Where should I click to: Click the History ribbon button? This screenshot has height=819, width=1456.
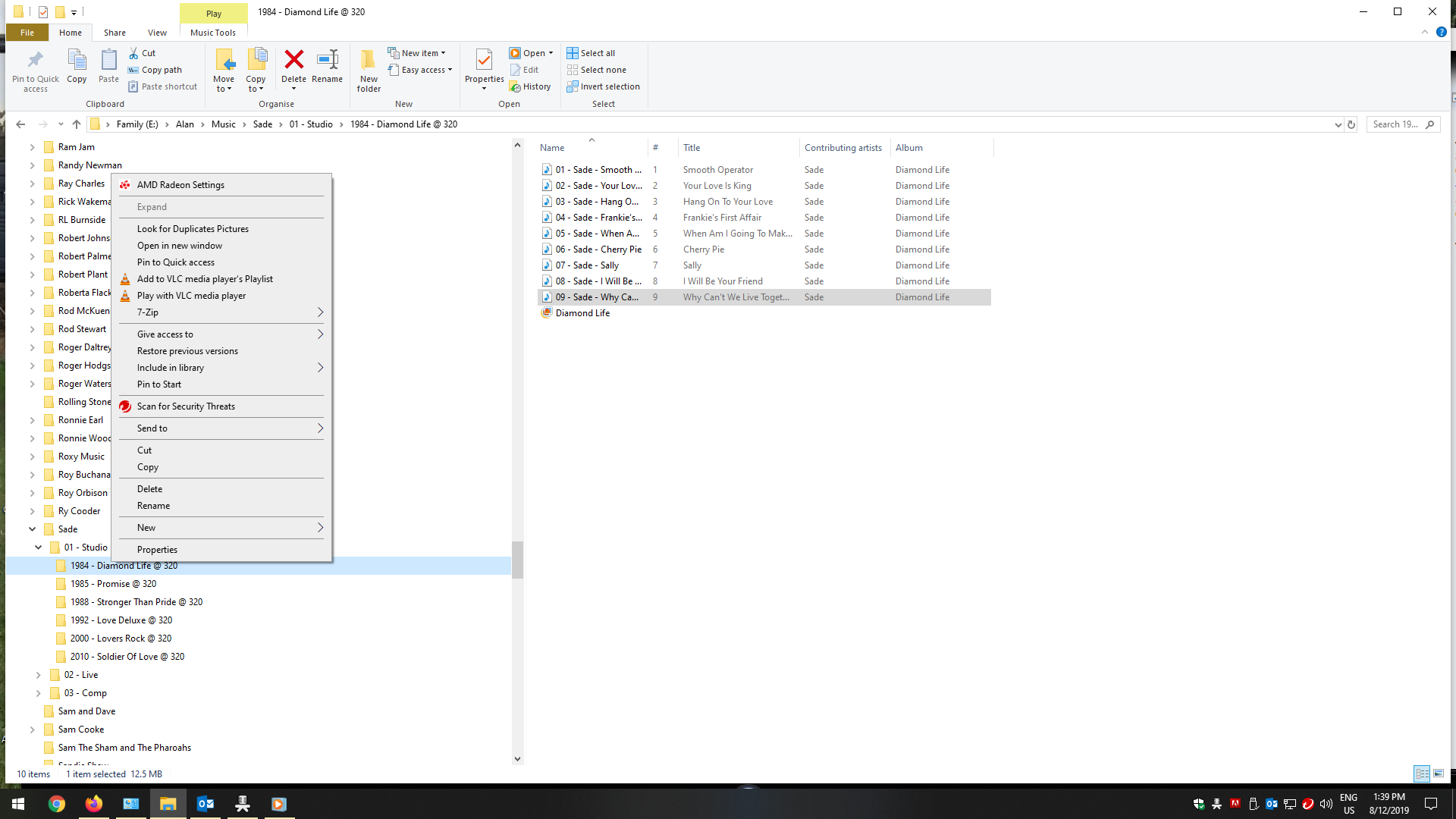click(530, 86)
